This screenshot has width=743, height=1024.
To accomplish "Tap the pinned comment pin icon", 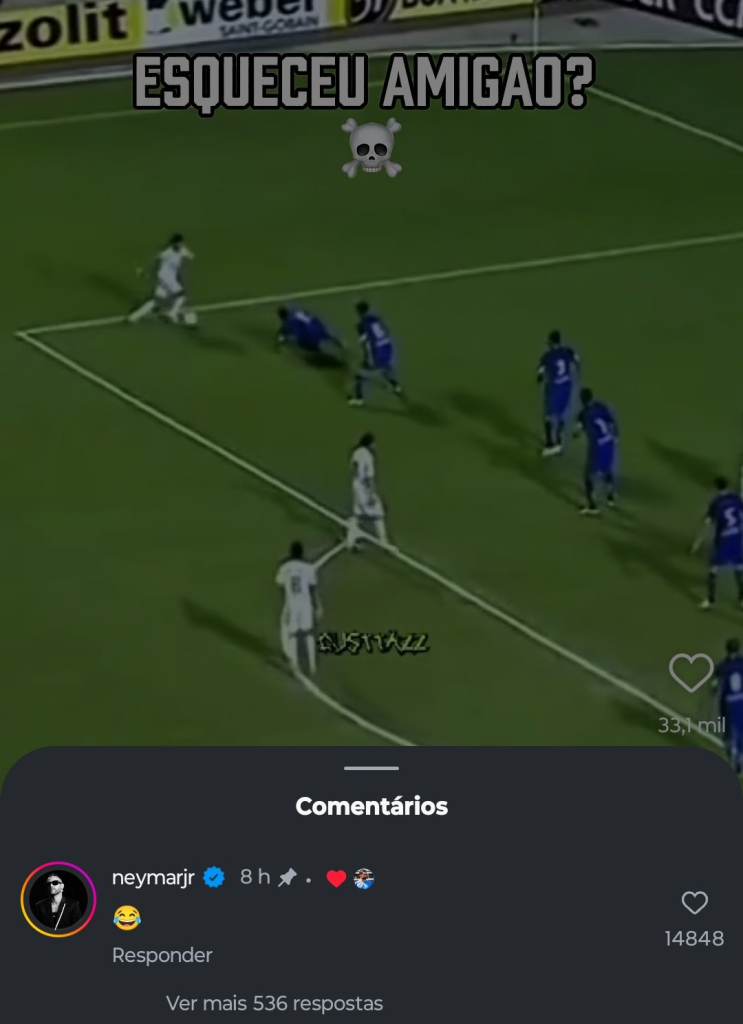I will point(287,878).
